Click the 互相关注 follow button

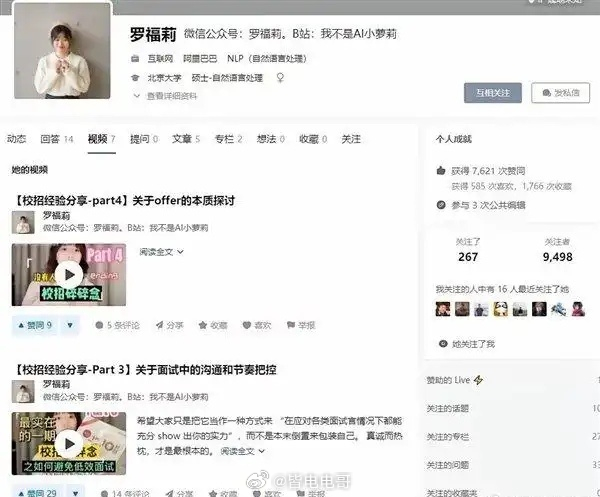click(492, 93)
